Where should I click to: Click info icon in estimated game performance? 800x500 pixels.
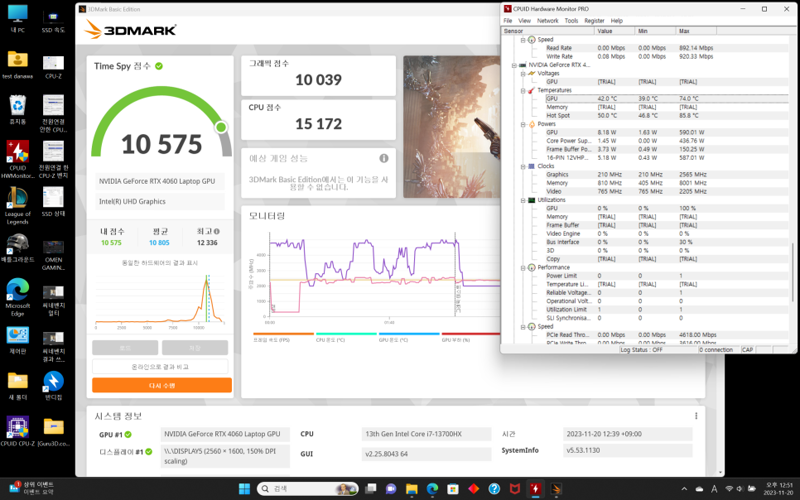[x=384, y=158]
